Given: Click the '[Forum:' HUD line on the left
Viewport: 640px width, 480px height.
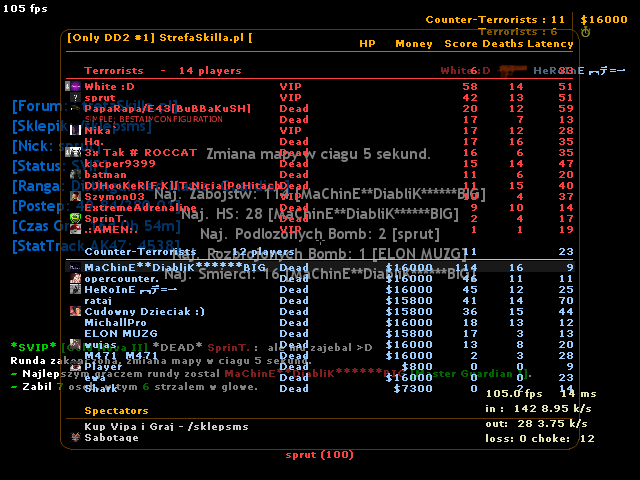Looking at the screenshot, I should click(95, 106).
